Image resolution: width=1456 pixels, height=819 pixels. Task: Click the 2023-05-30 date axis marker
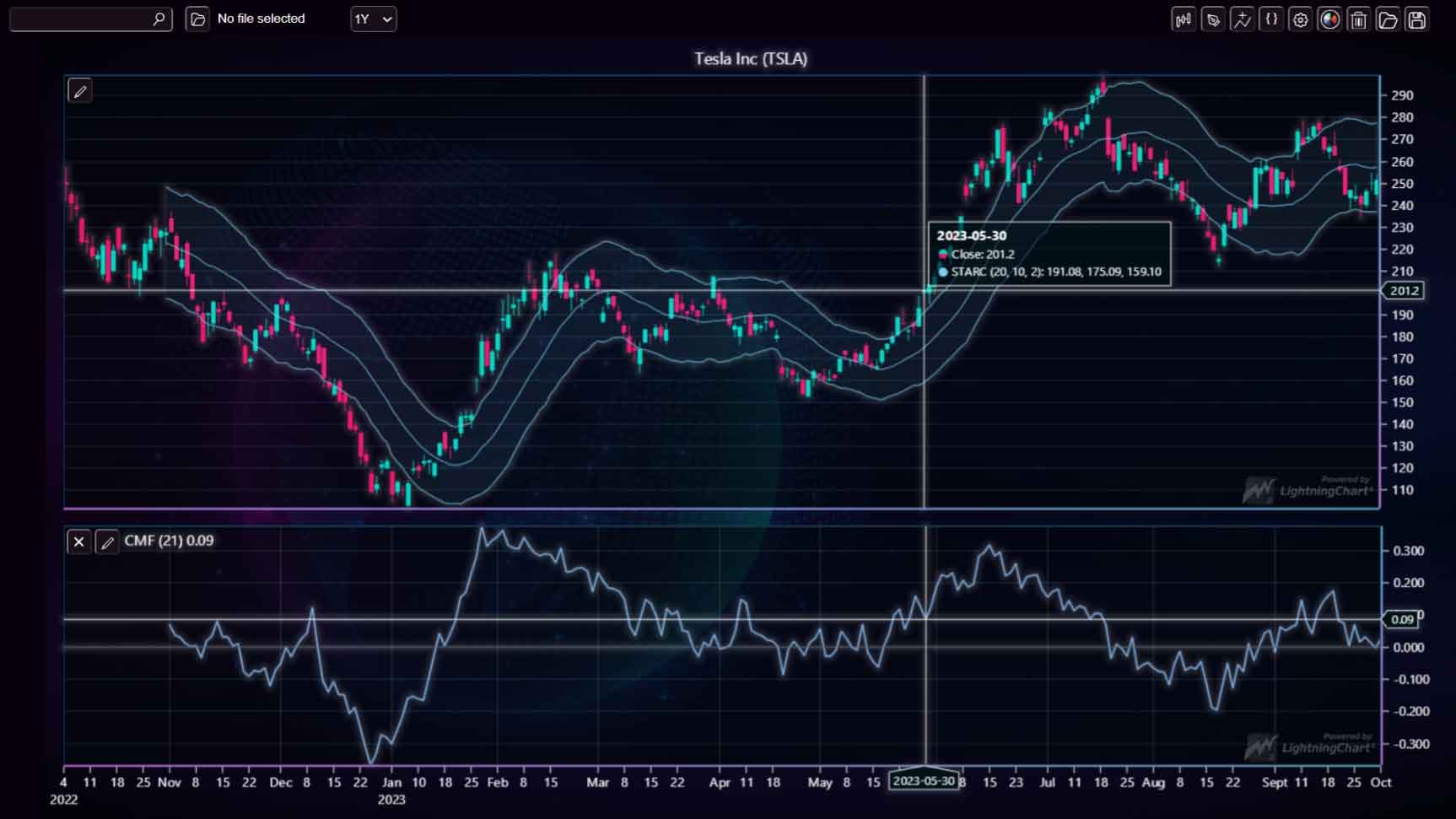coord(925,782)
